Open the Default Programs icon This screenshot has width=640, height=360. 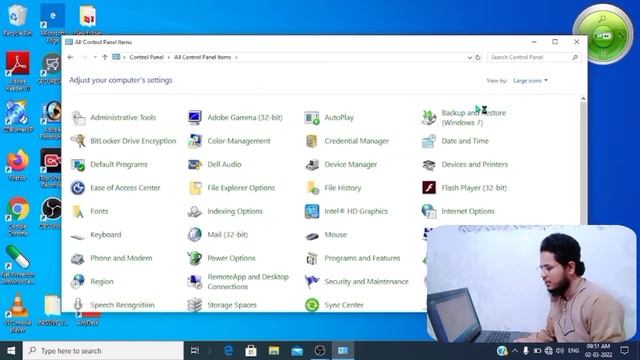point(78,164)
